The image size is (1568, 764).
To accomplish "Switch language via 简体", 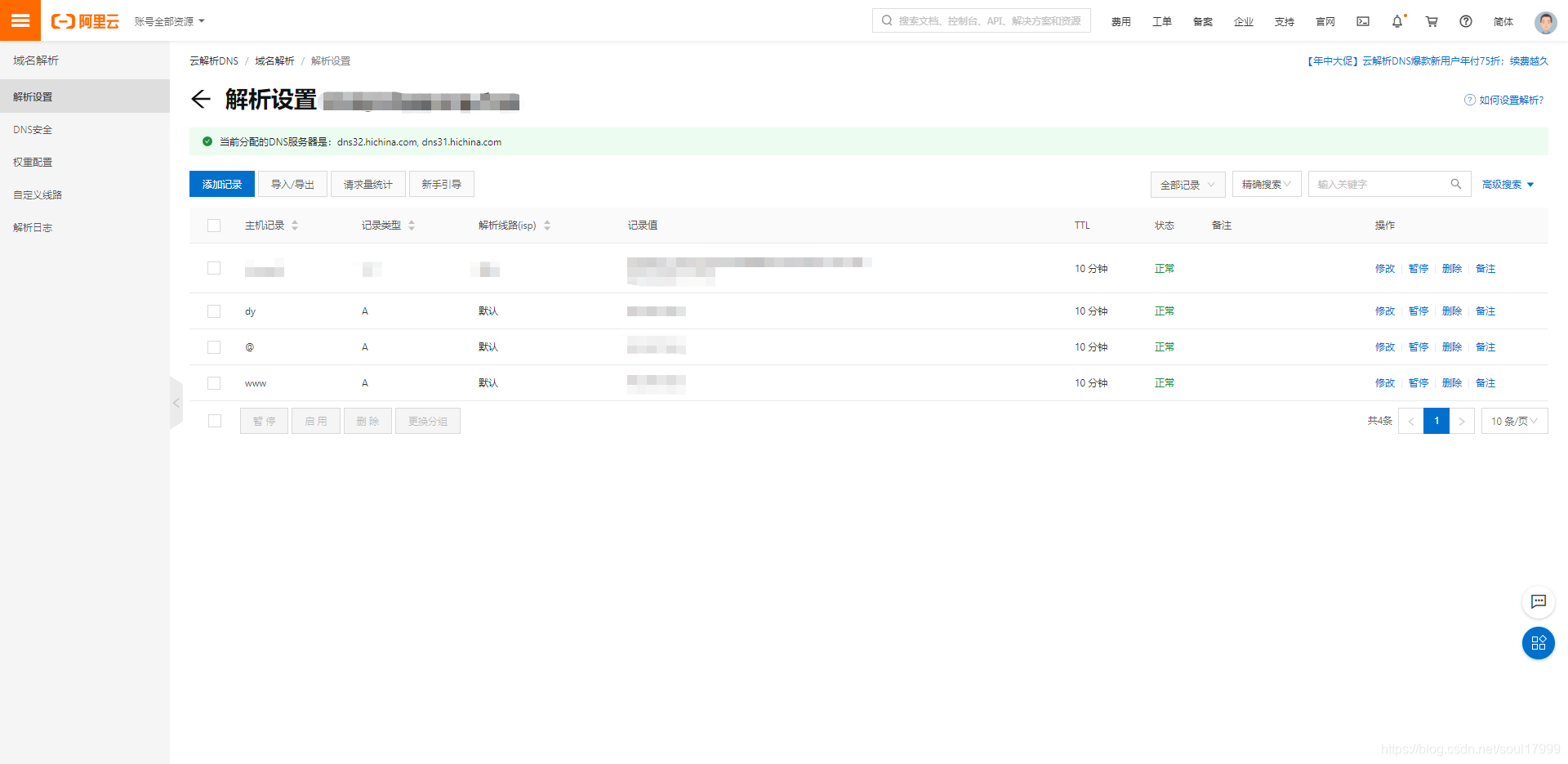I will (x=1503, y=22).
